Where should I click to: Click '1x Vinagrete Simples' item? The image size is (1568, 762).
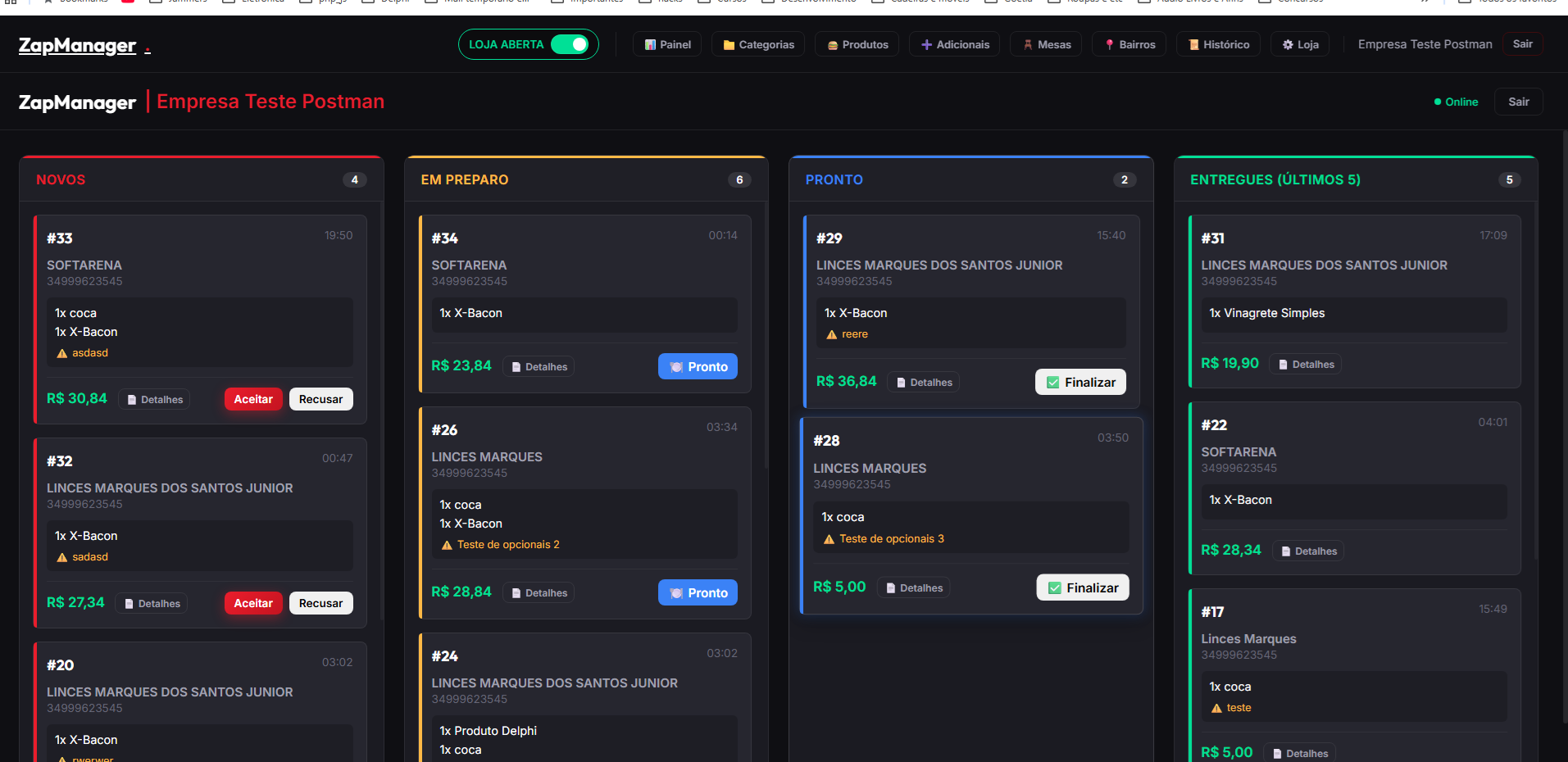tap(1266, 313)
